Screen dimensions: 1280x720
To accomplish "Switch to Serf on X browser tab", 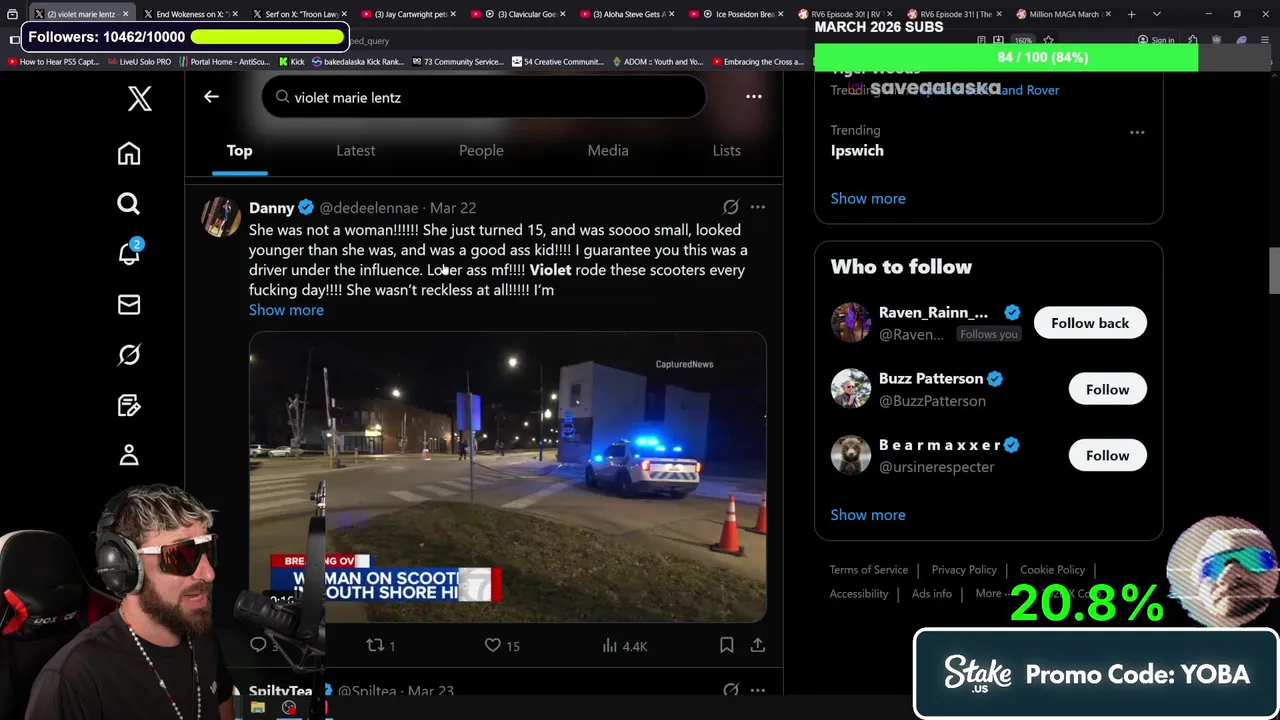I will tap(298, 14).
